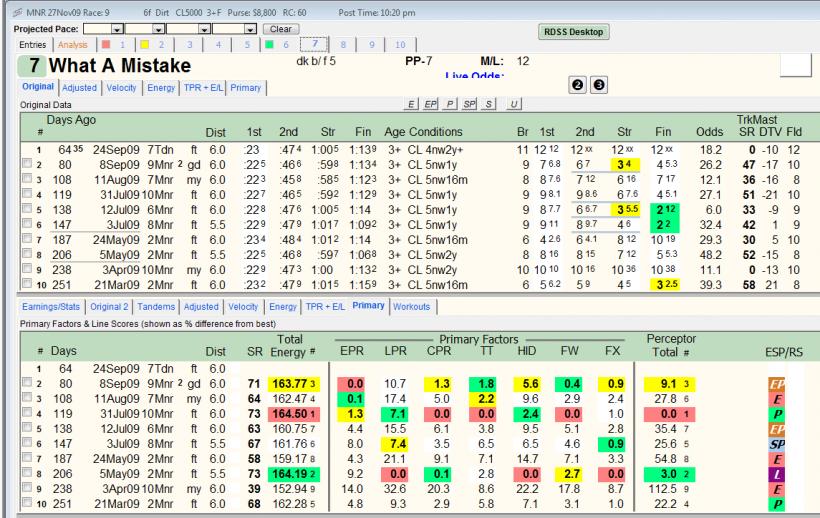
Task: Click the TrkMast SR column header
Action: click(x=747, y=132)
